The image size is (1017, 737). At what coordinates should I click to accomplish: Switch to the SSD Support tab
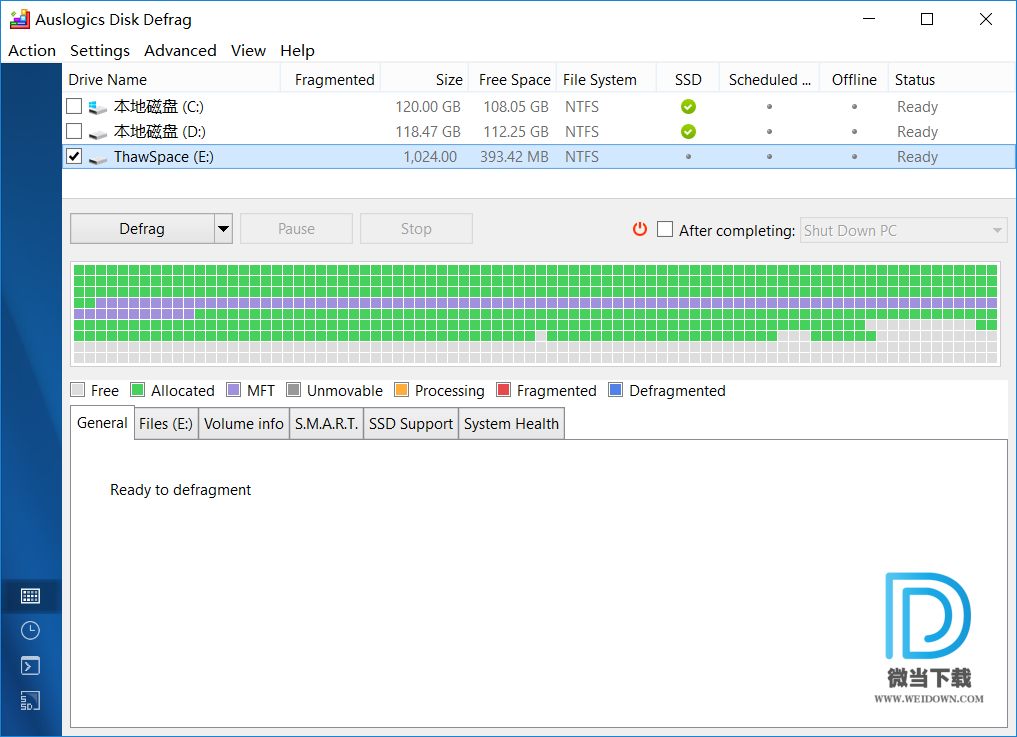411,424
